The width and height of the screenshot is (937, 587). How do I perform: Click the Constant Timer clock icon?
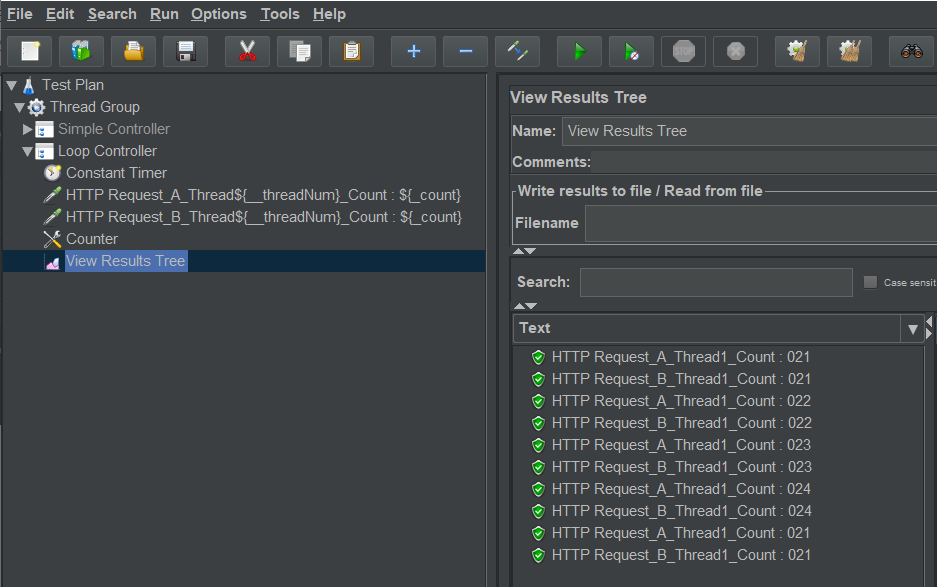pyautogui.click(x=53, y=173)
